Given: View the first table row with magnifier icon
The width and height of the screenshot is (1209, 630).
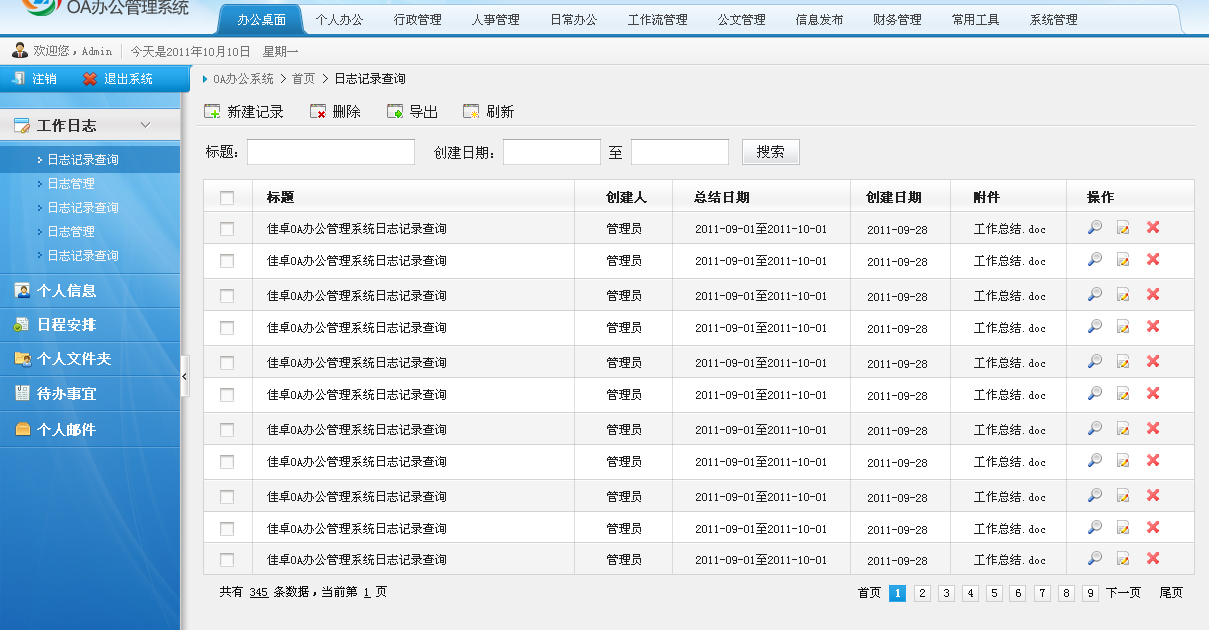Looking at the screenshot, I should click(x=1095, y=228).
